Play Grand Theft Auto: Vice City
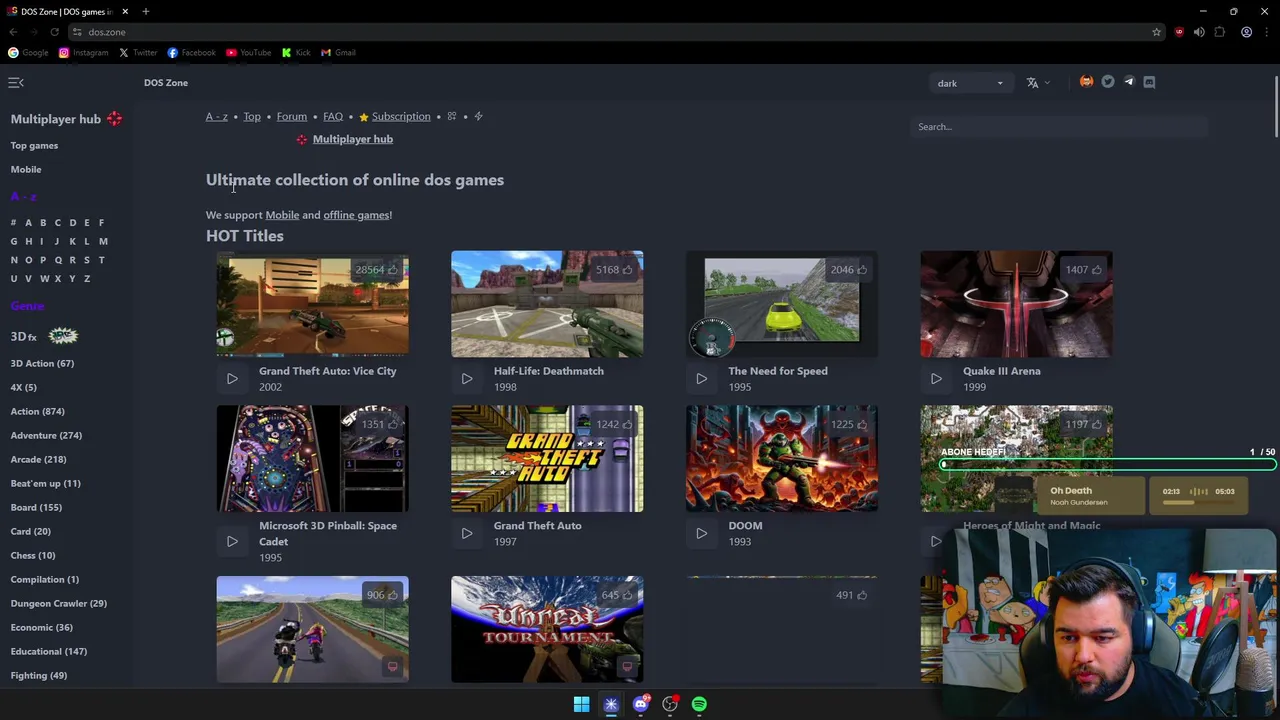1280x720 pixels. click(232, 379)
